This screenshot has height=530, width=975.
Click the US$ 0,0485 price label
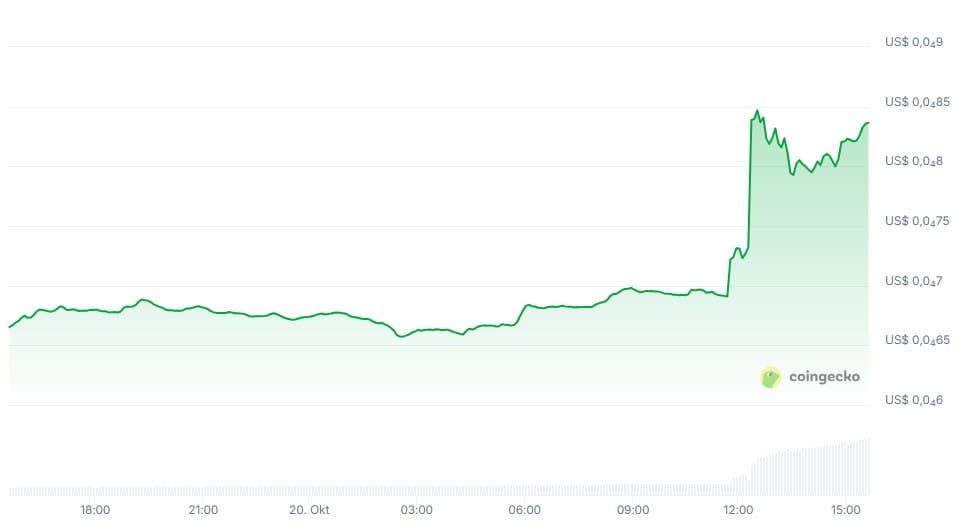click(x=917, y=102)
